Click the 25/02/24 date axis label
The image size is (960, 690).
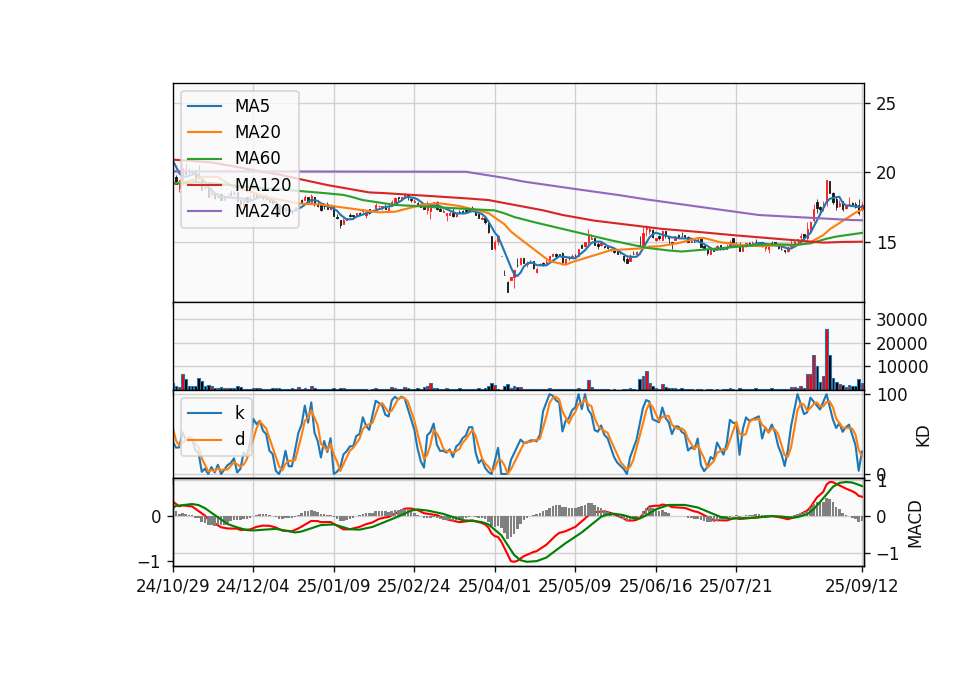point(414,586)
